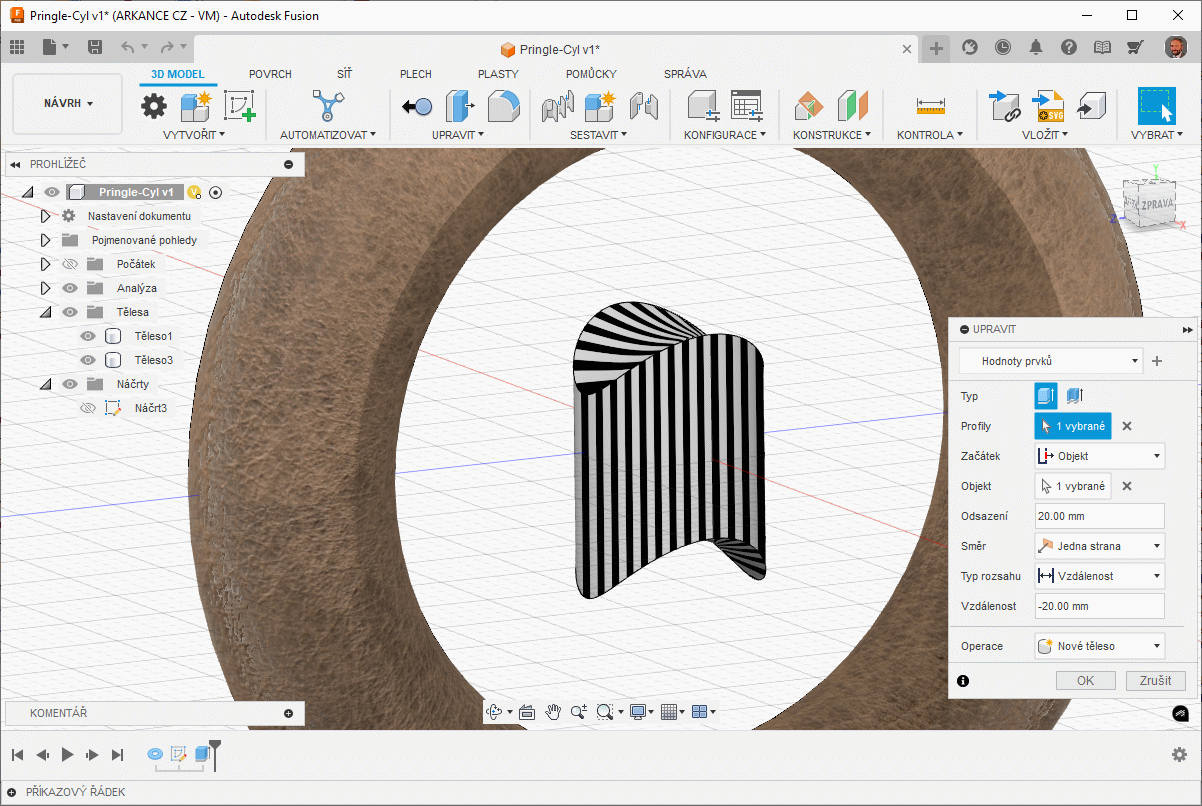This screenshot has width=1202, height=806.
Task: Switch to the SÍŤ tab
Action: (x=344, y=74)
